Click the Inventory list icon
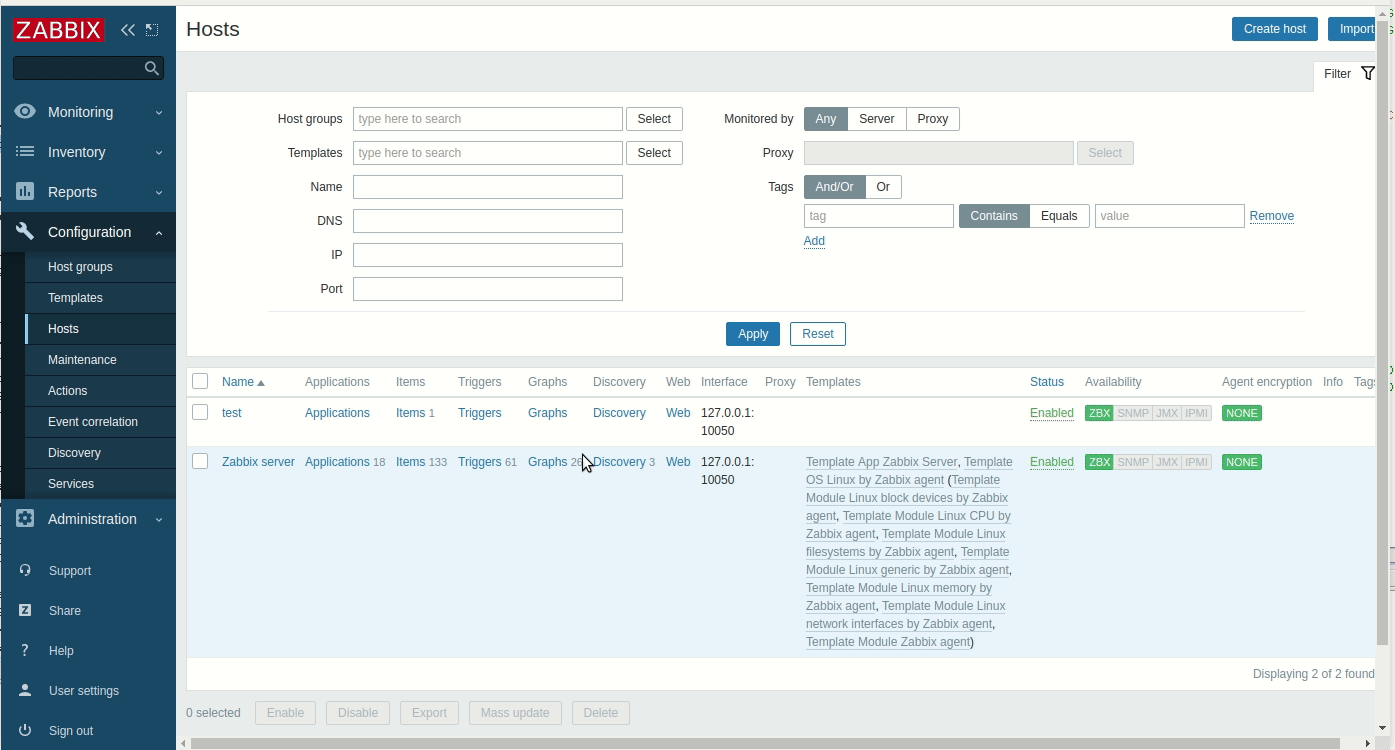1395x750 pixels. [25, 152]
